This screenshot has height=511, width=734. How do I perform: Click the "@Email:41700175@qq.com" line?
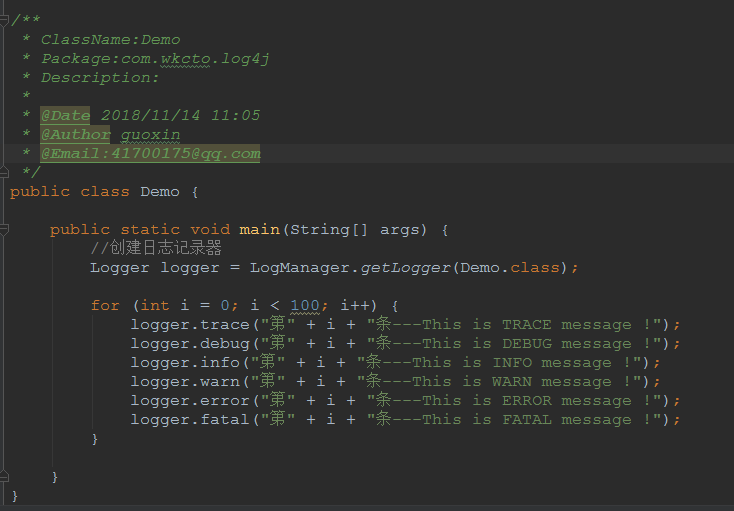coord(150,153)
